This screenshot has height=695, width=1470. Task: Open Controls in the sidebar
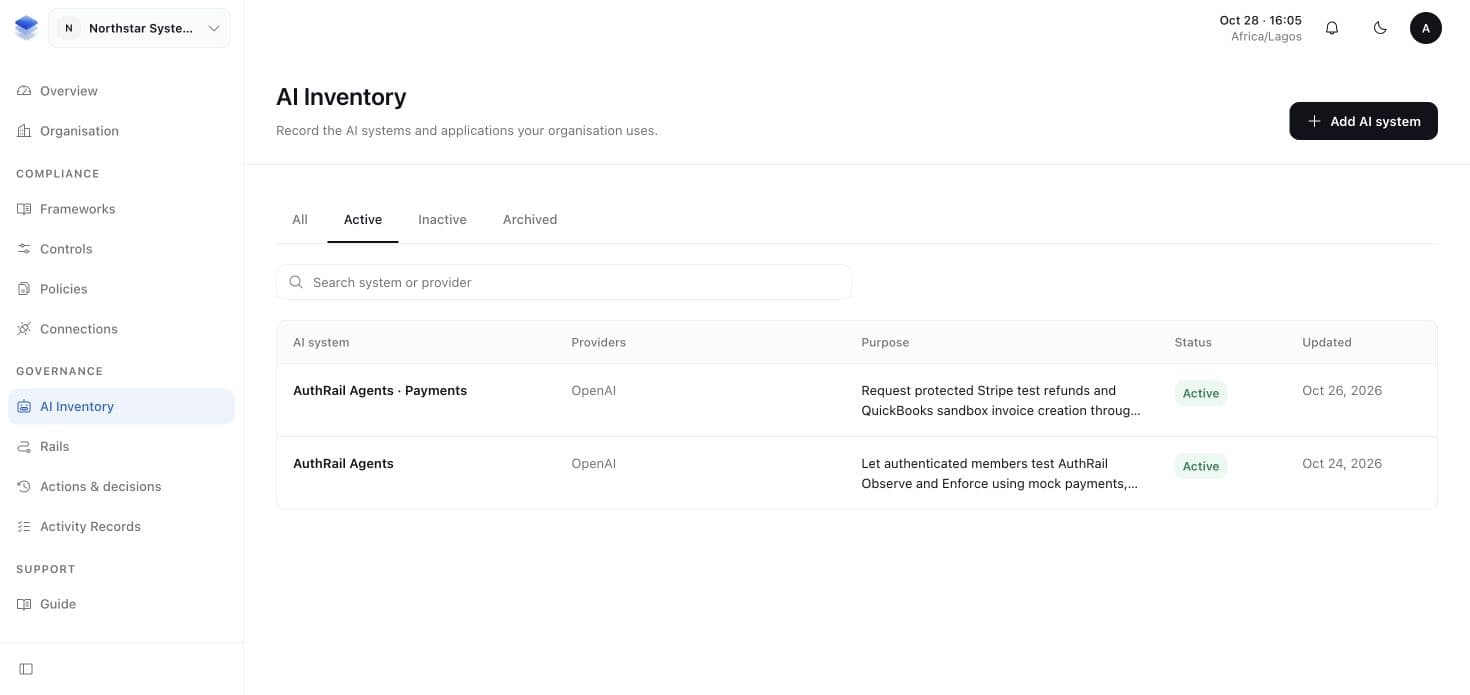click(121, 249)
